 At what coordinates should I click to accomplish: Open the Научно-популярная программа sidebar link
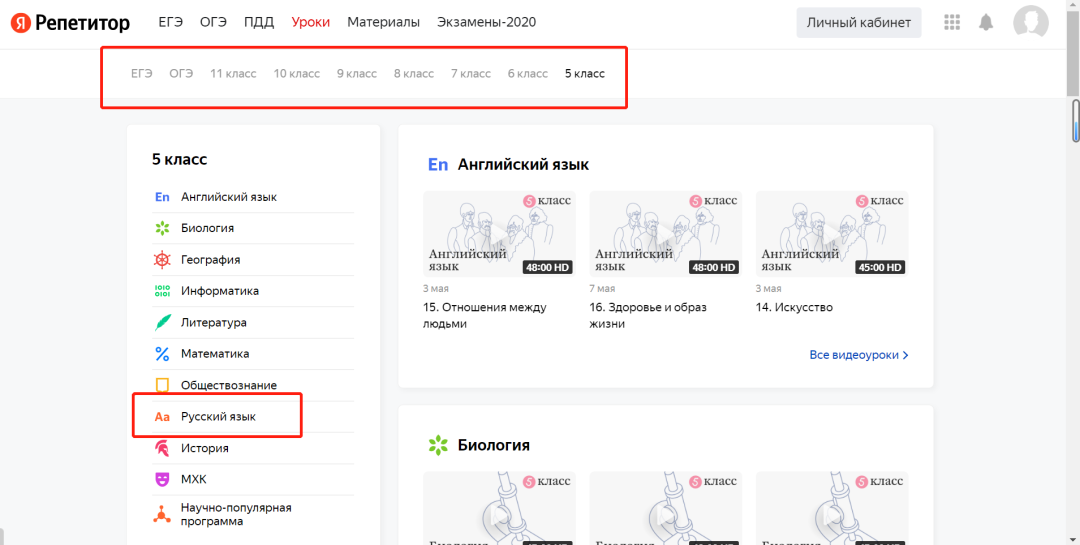click(236, 515)
